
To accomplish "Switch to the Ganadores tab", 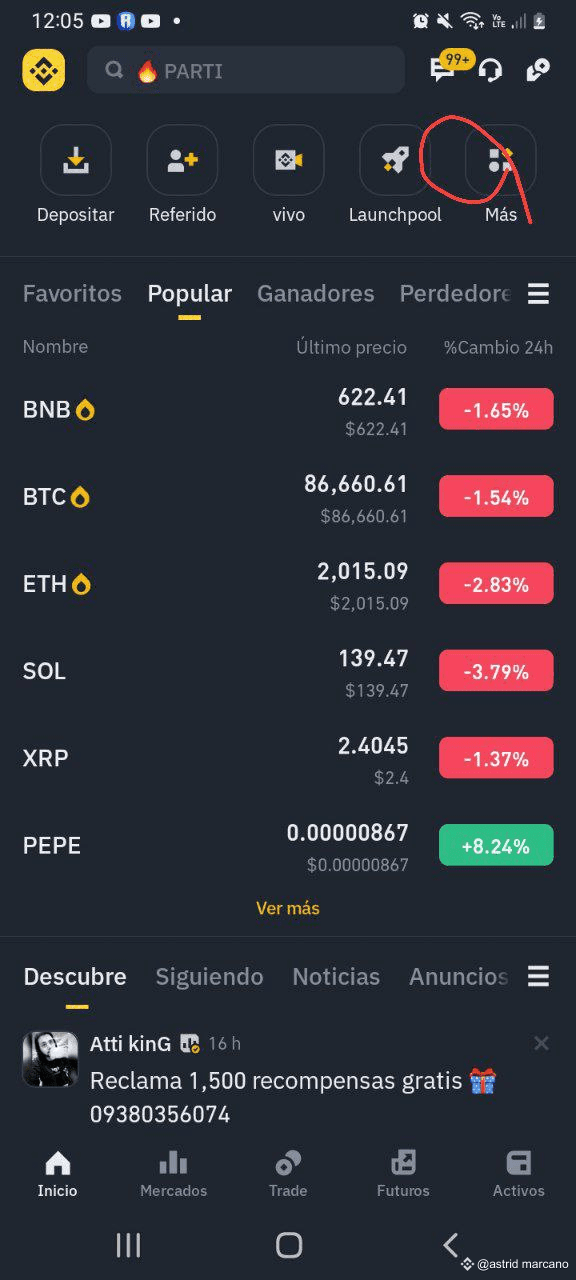I will point(316,293).
